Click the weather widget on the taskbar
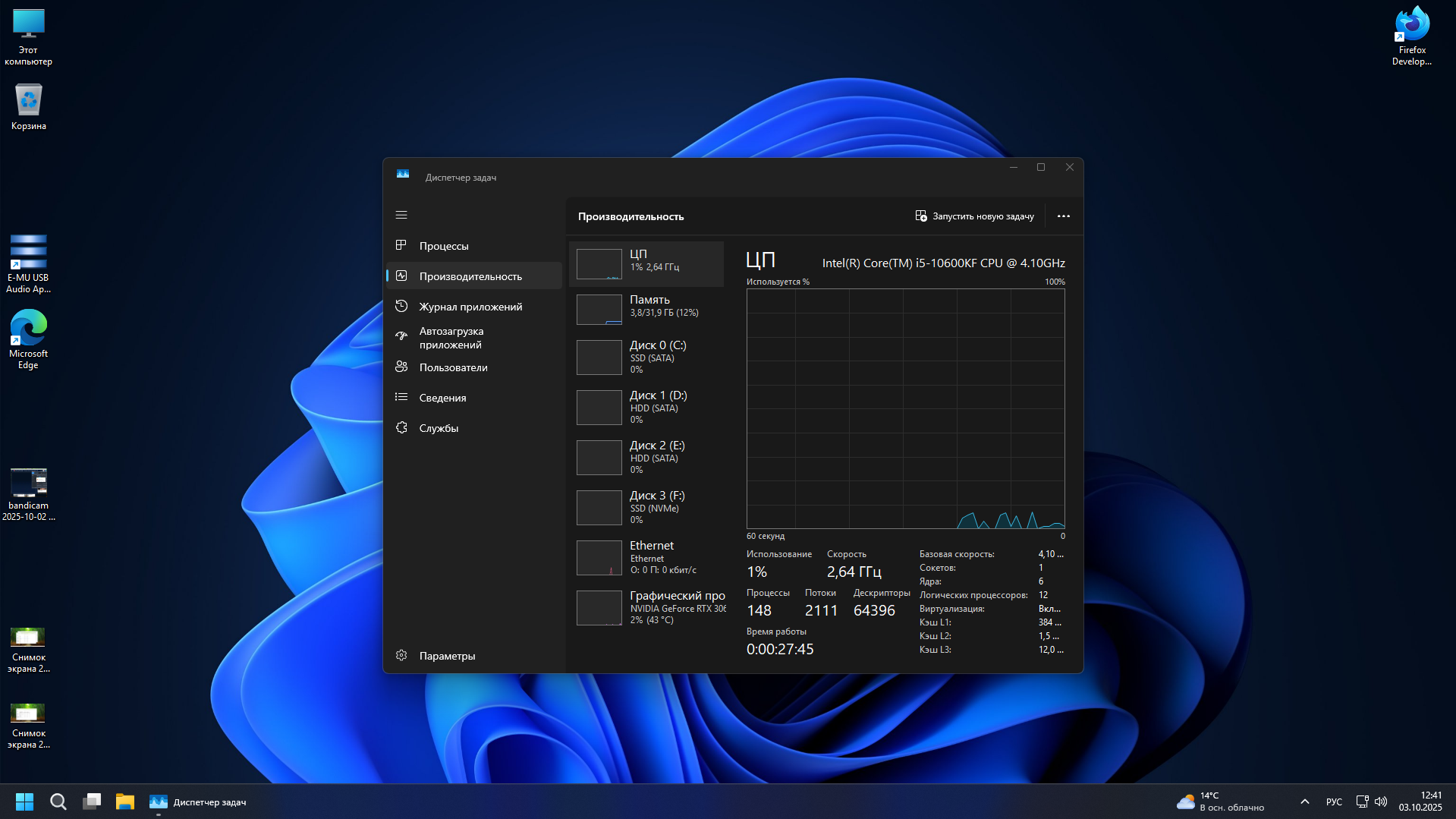Image resolution: width=1456 pixels, height=819 pixels. (x=1219, y=802)
